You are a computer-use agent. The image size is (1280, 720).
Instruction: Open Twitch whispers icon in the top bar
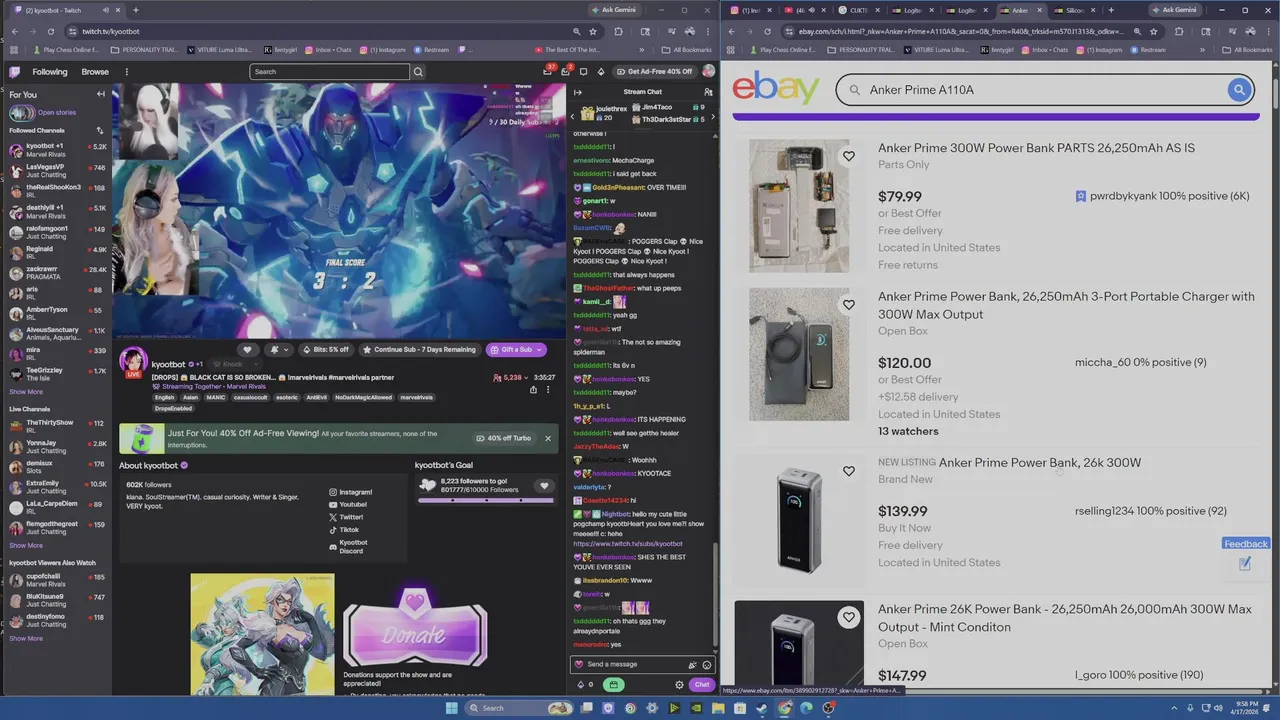click(x=565, y=71)
